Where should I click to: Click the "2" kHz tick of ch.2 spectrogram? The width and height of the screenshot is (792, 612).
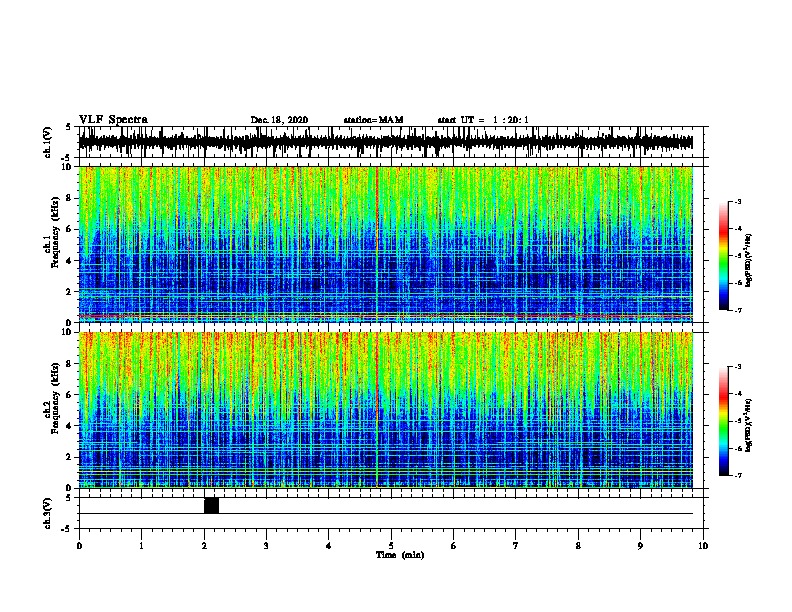70,457
